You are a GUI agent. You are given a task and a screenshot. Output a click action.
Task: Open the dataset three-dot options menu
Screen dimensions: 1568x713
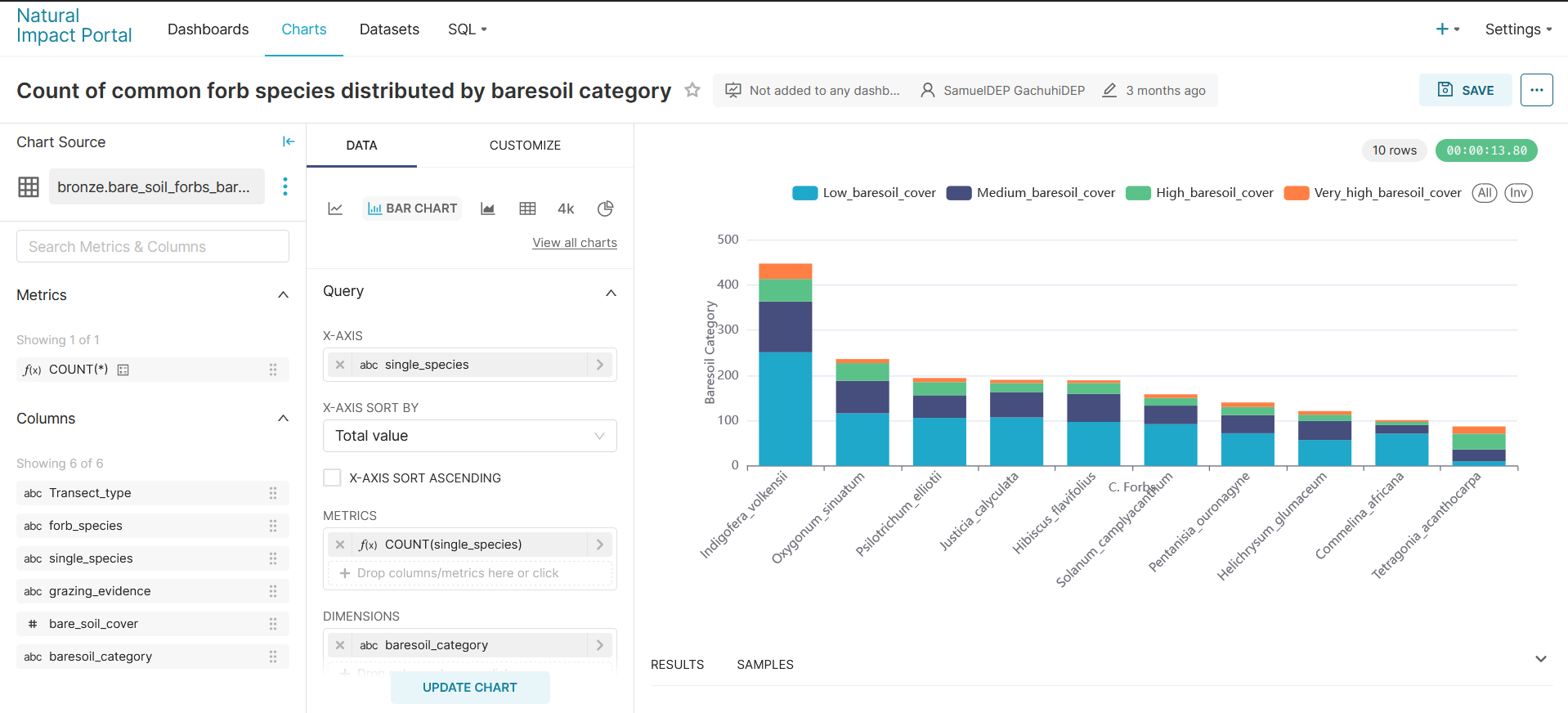pyautogui.click(x=285, y=186)
